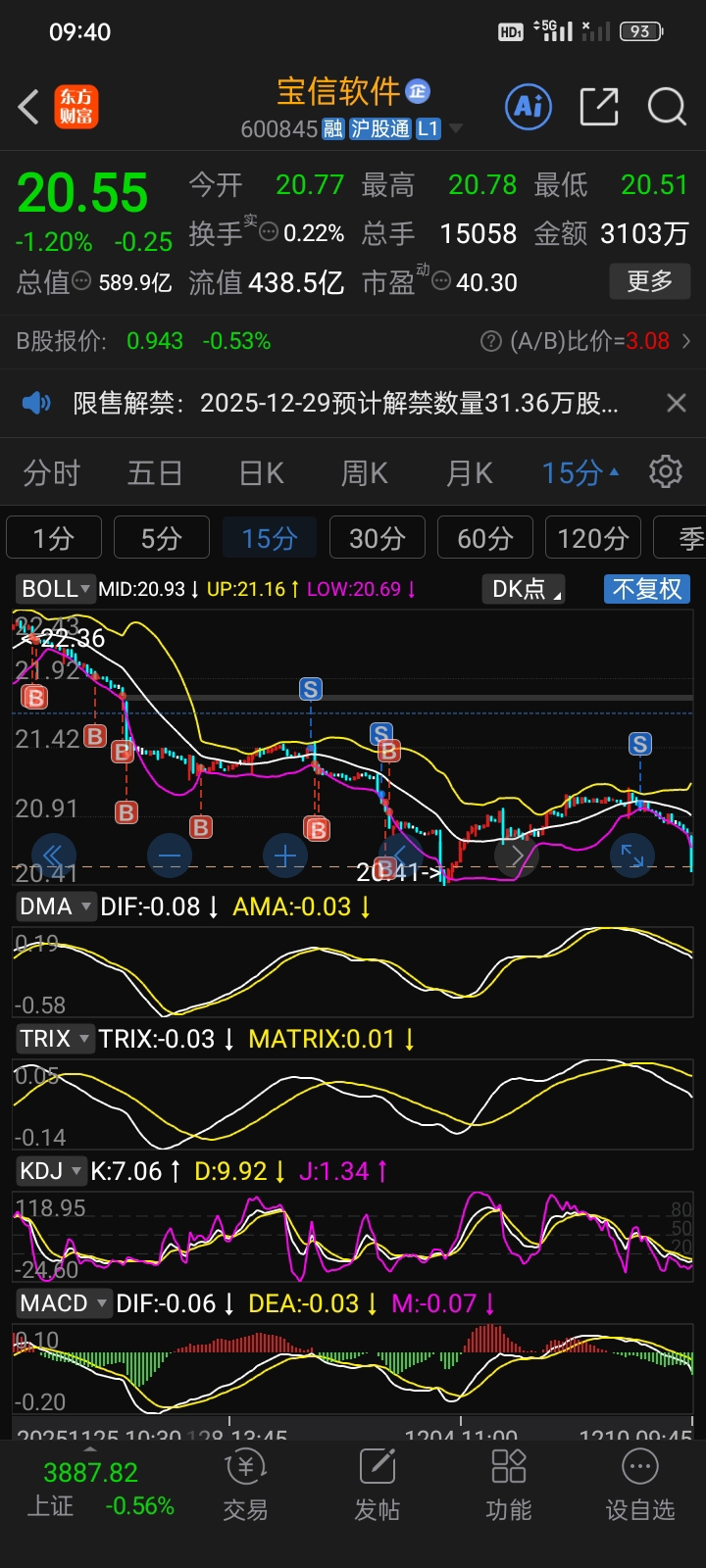Open the 交易 trade icon
The width and height of the screenshot is (706, 1568).
click(x=245, y=1485)
